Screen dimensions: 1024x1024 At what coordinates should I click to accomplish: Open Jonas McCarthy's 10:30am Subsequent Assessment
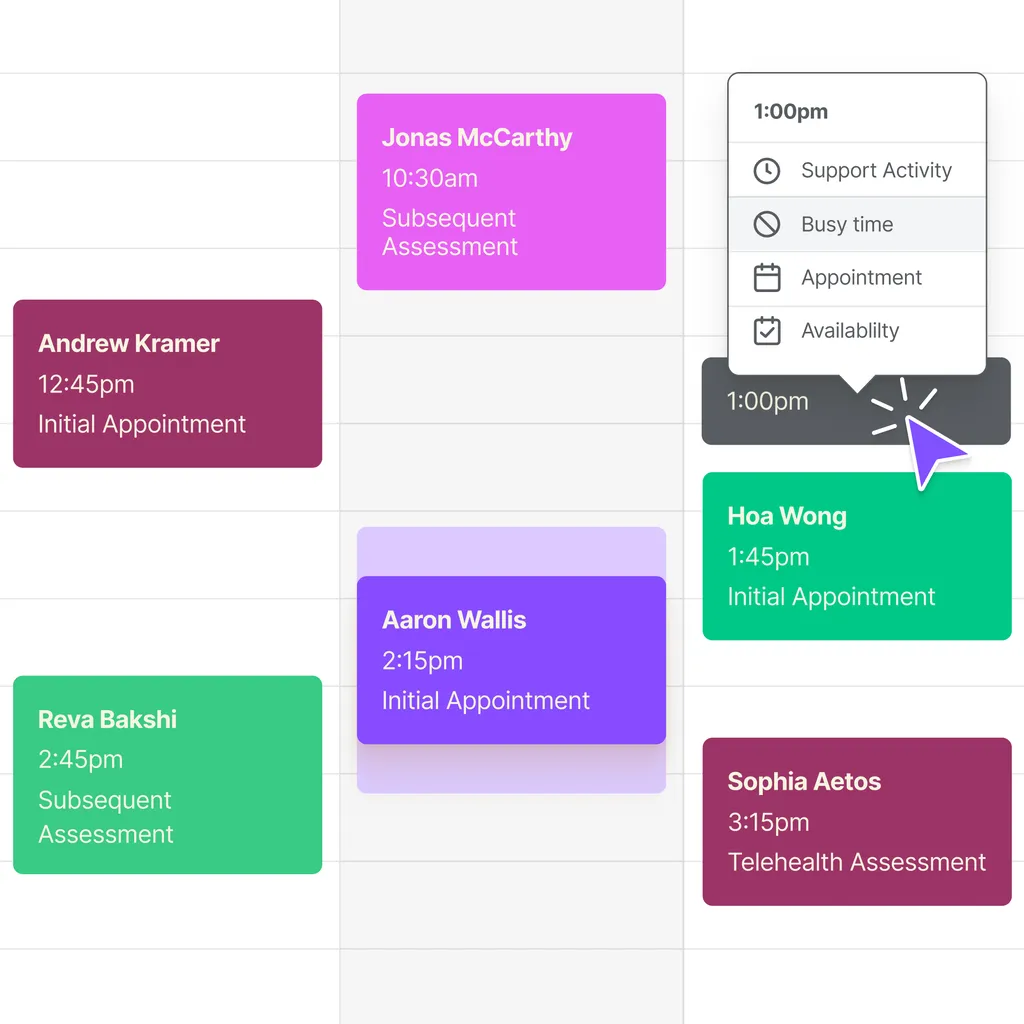click(x=511, y=190)
